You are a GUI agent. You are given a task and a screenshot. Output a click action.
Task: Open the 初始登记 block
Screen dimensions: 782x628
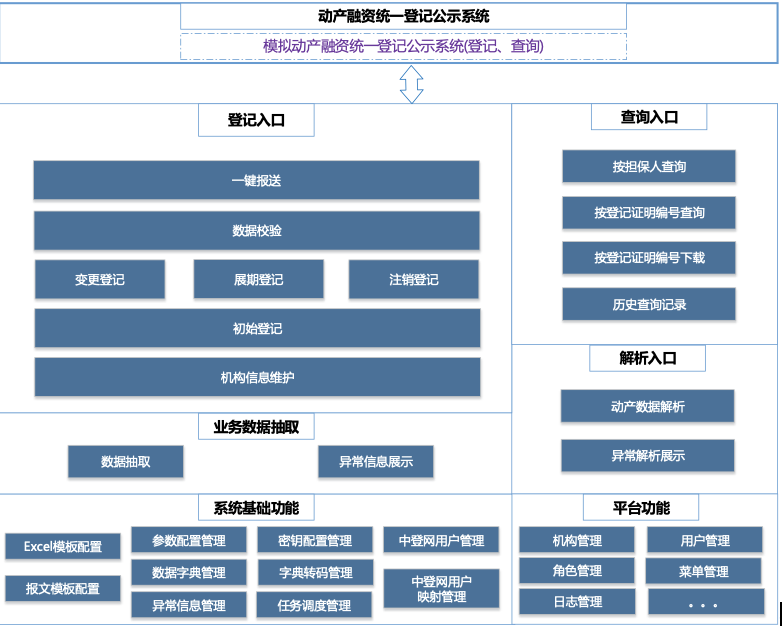point(256,328)
